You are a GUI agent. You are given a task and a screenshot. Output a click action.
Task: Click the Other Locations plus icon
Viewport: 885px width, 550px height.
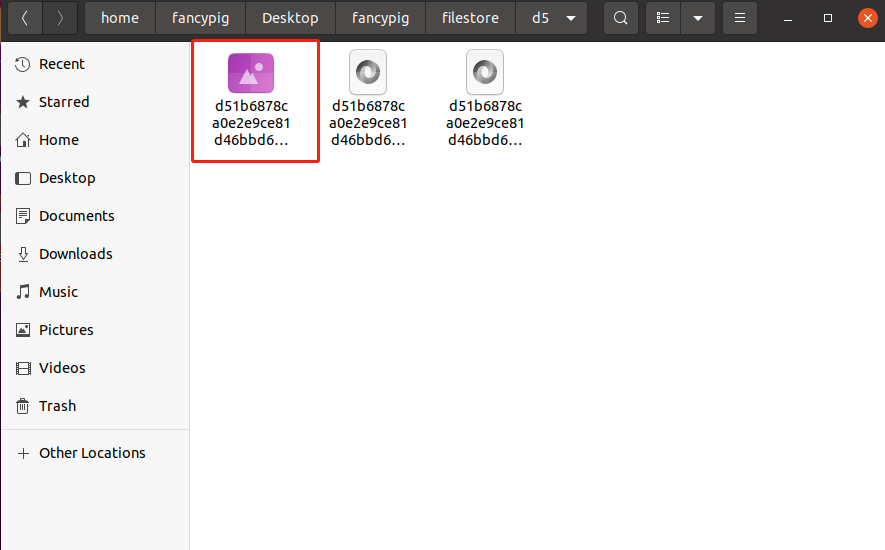(x=23, y=453)
